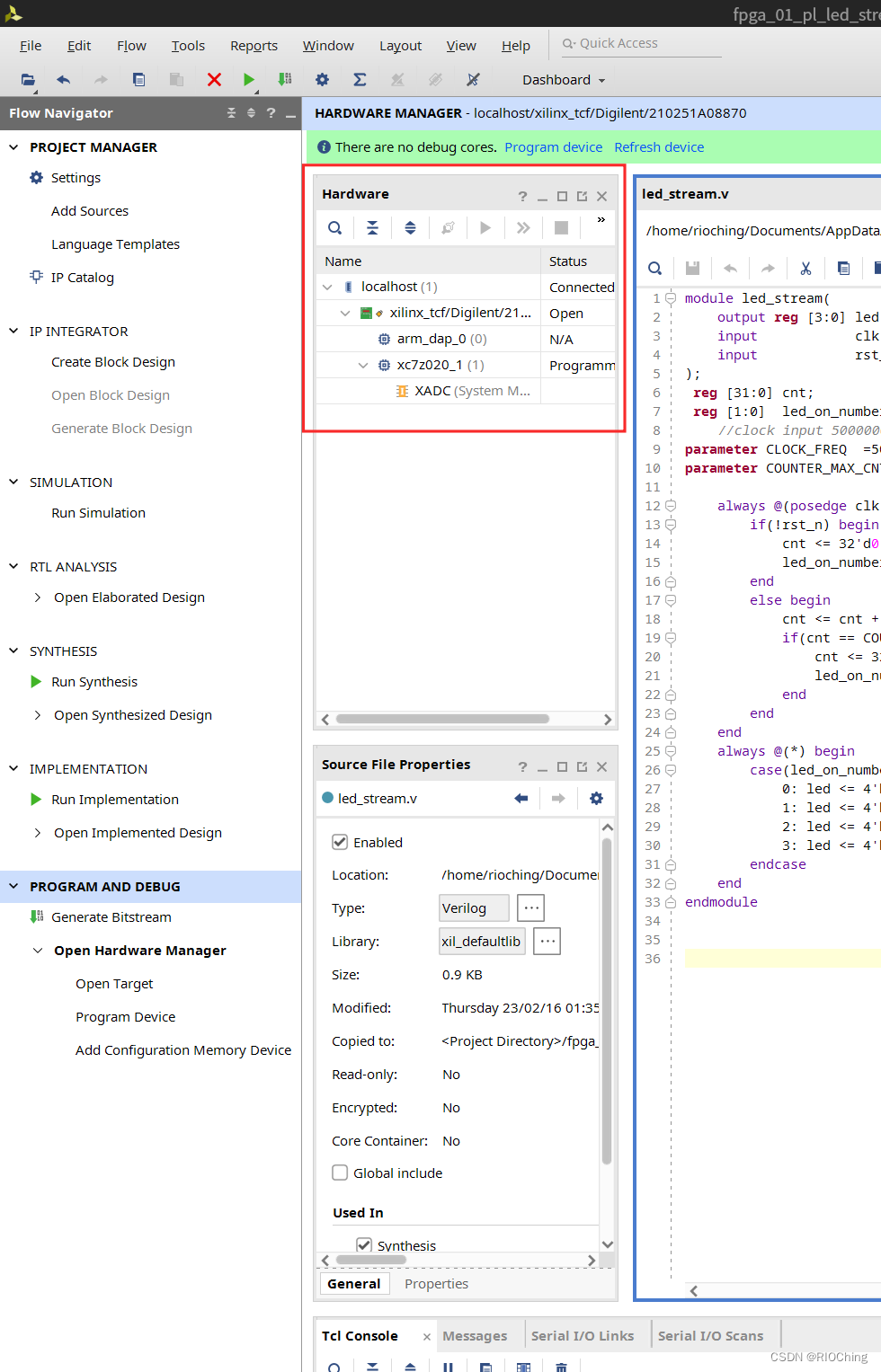Screen dimensions: 881x1372
Task: Click the Type browse ellipsis button
Action: (x=531, y=907)
